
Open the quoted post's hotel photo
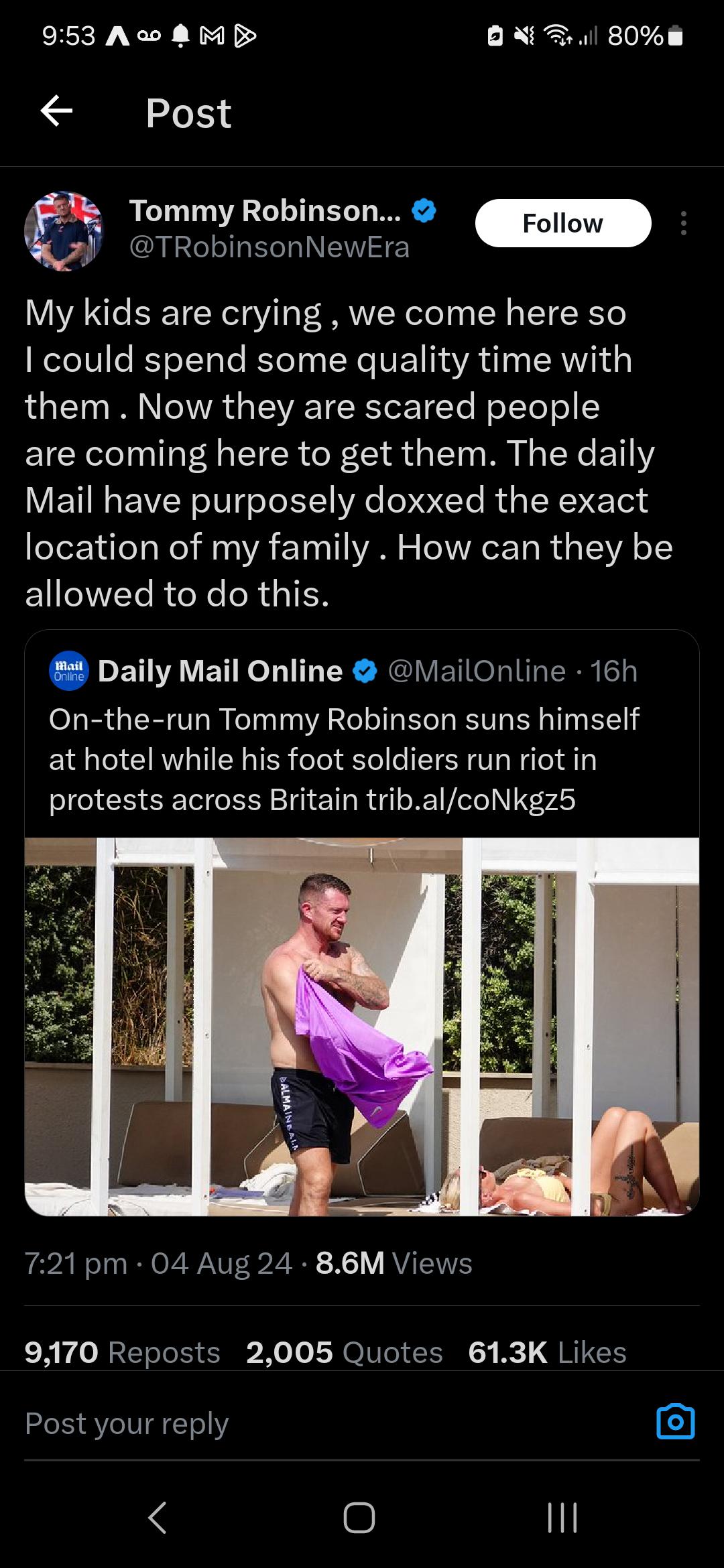362,1027
